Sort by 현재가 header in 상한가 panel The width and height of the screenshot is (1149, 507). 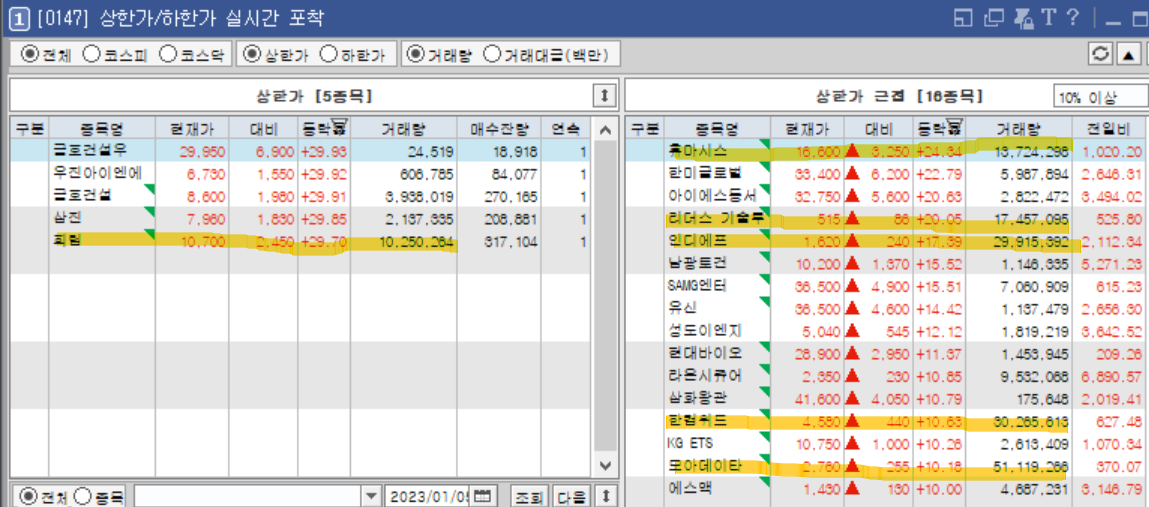[x=192, y=128]
